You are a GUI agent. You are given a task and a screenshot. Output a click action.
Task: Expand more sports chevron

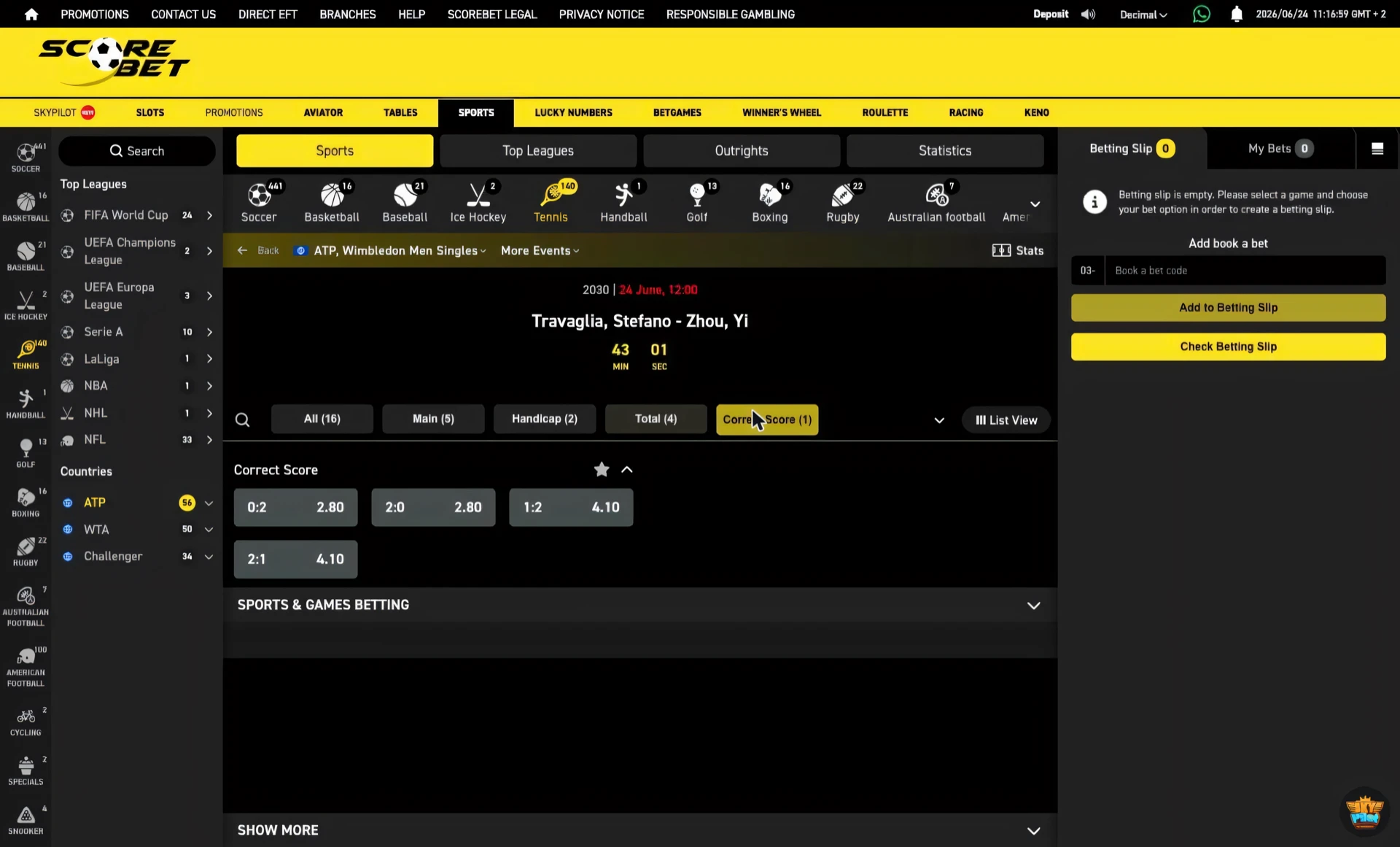1035,204
